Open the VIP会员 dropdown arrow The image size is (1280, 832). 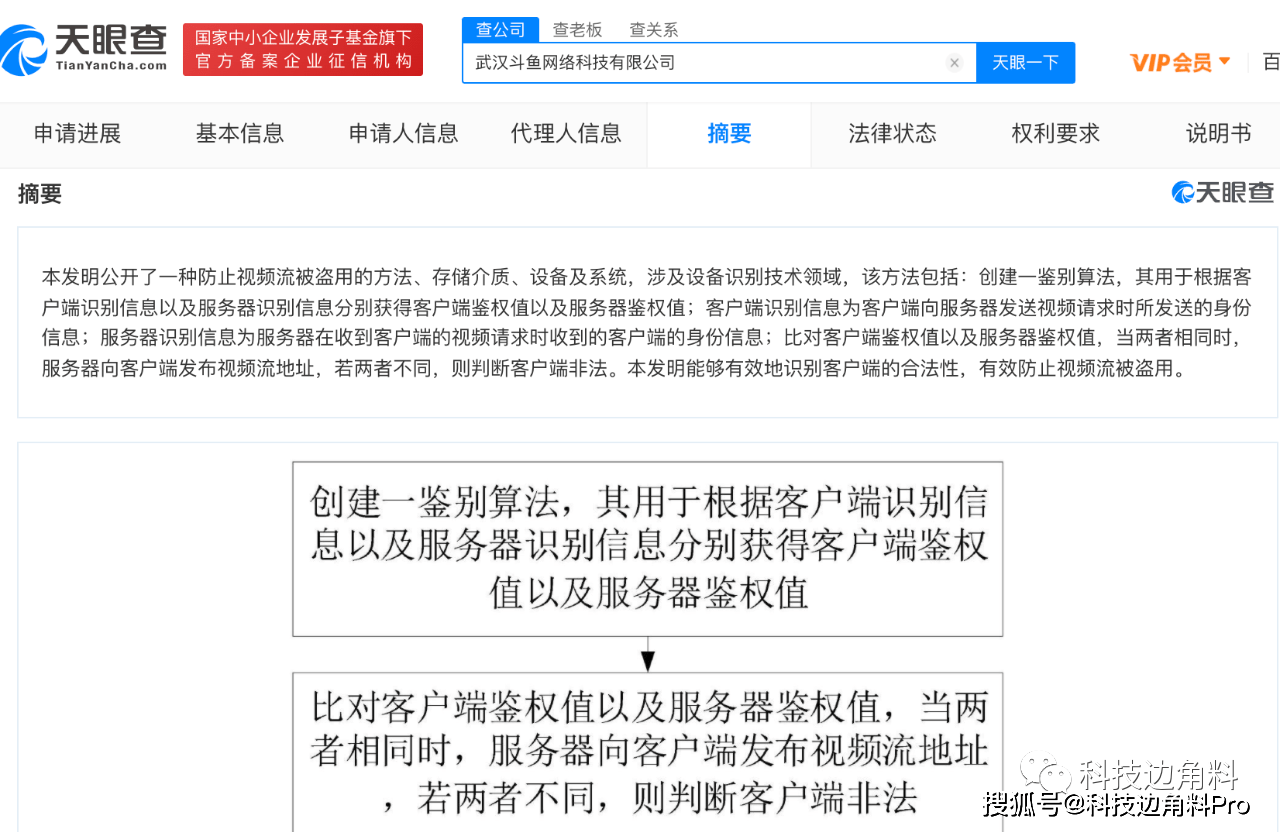point(1225,62)
